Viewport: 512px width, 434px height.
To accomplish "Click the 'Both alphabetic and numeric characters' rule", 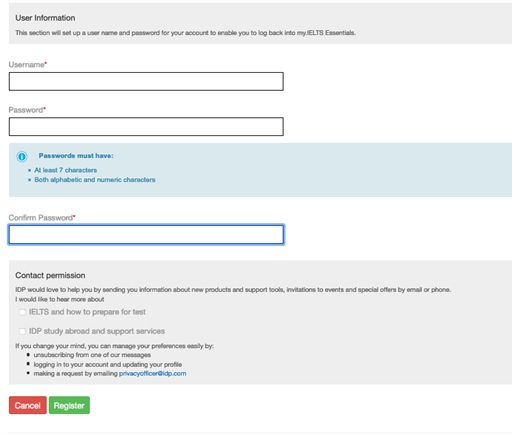I will pos(95,180).
